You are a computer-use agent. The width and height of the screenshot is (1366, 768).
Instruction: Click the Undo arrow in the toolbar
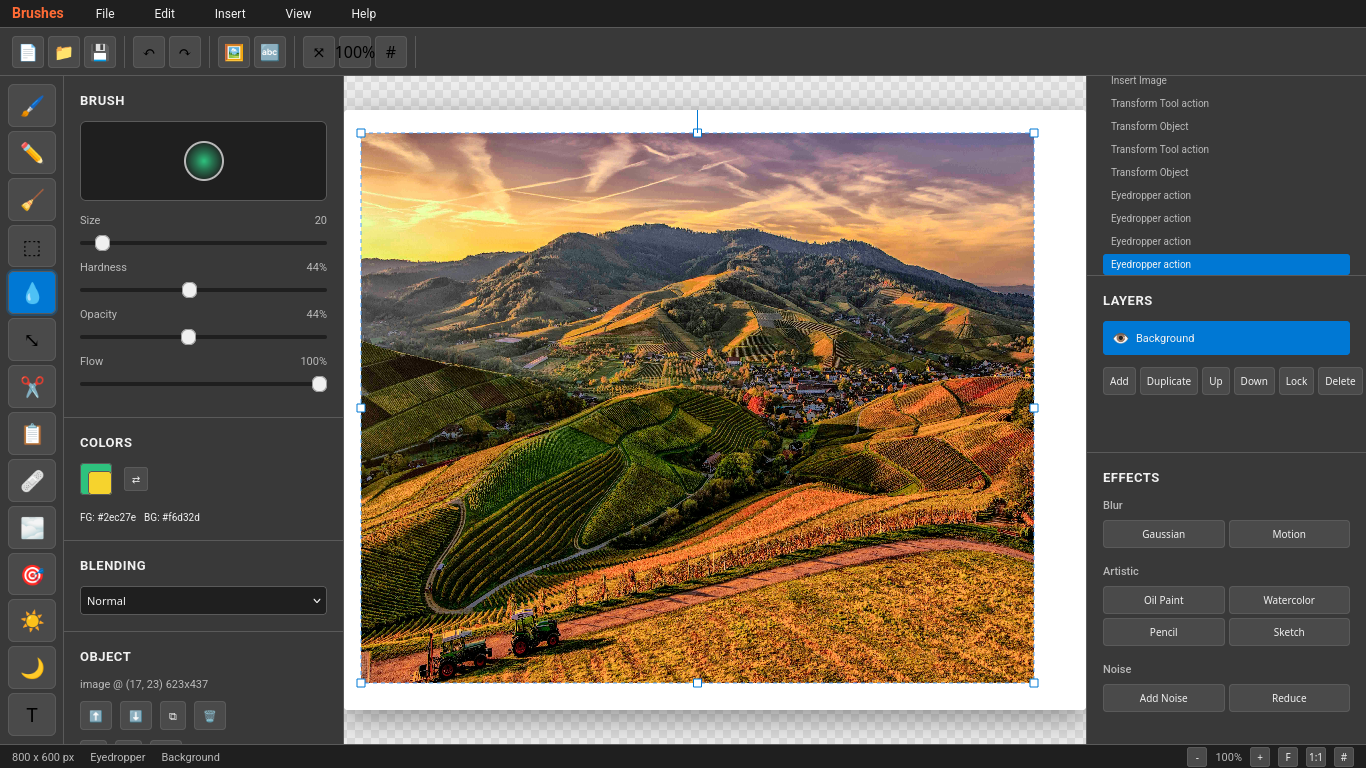[x=148, y=52]
